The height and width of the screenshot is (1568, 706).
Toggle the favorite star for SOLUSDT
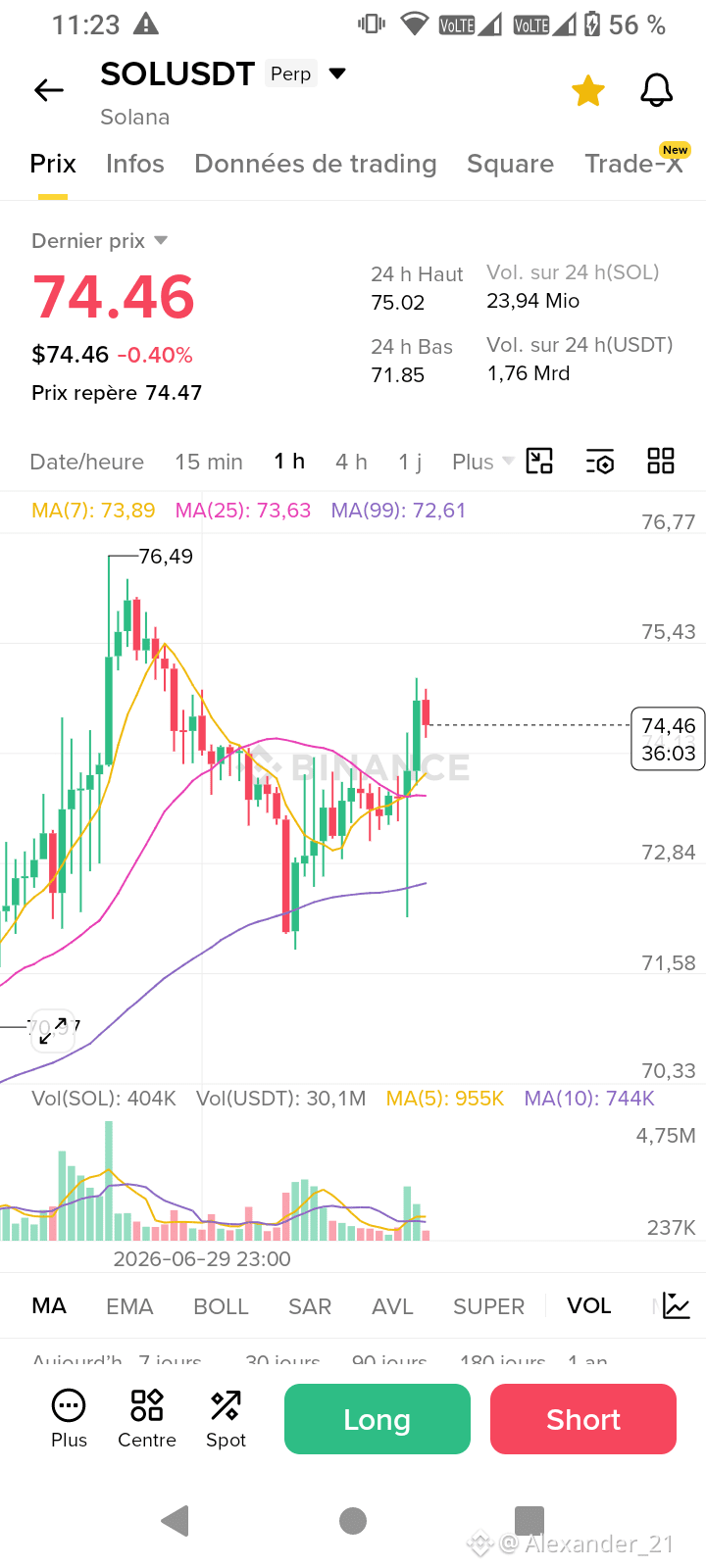tap(588, 91)
